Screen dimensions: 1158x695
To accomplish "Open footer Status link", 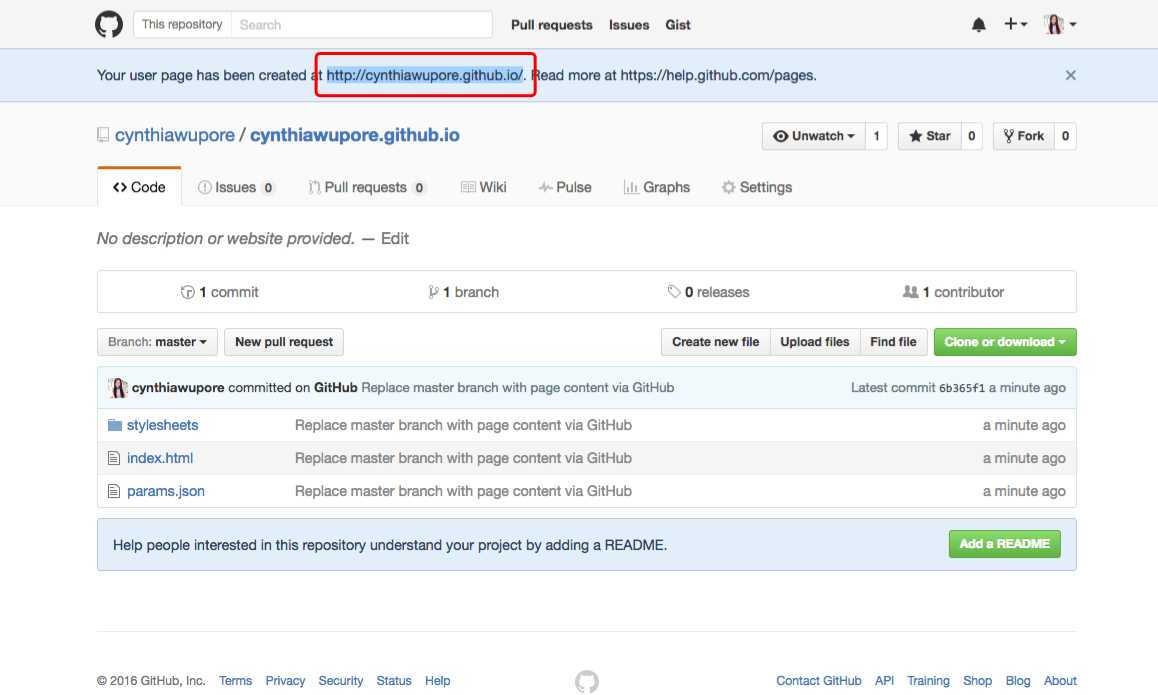I will coord(394,681).
